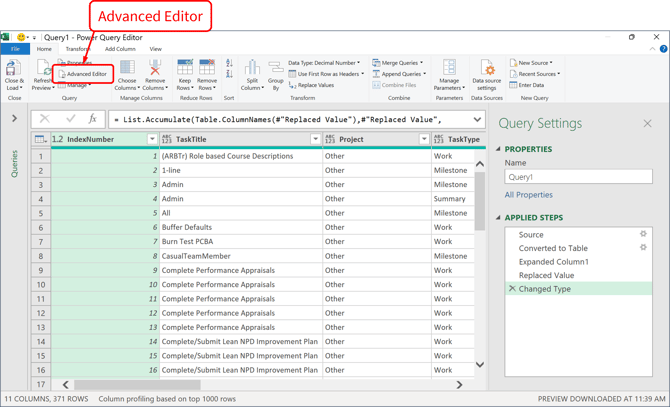Expand the formula bar with the chevron
The image size is (670, 407).
(x=477, y=120)
